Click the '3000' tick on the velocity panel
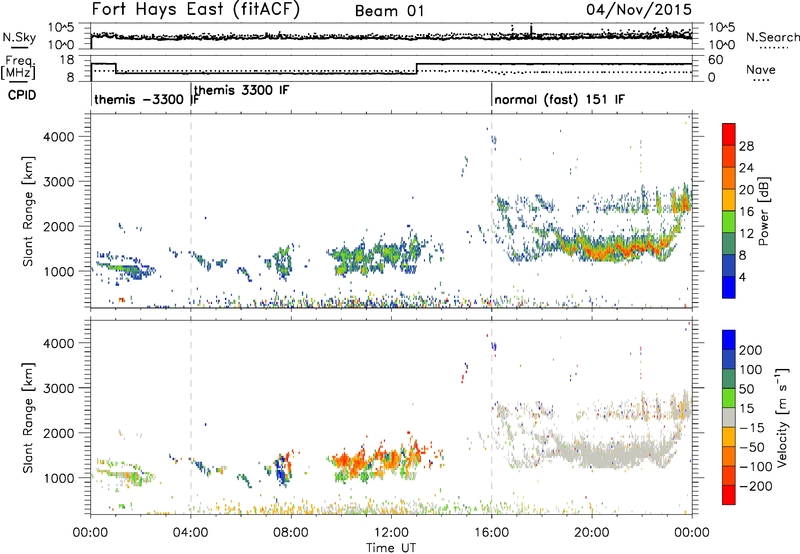The image size is (800, 554). [58, 388]
